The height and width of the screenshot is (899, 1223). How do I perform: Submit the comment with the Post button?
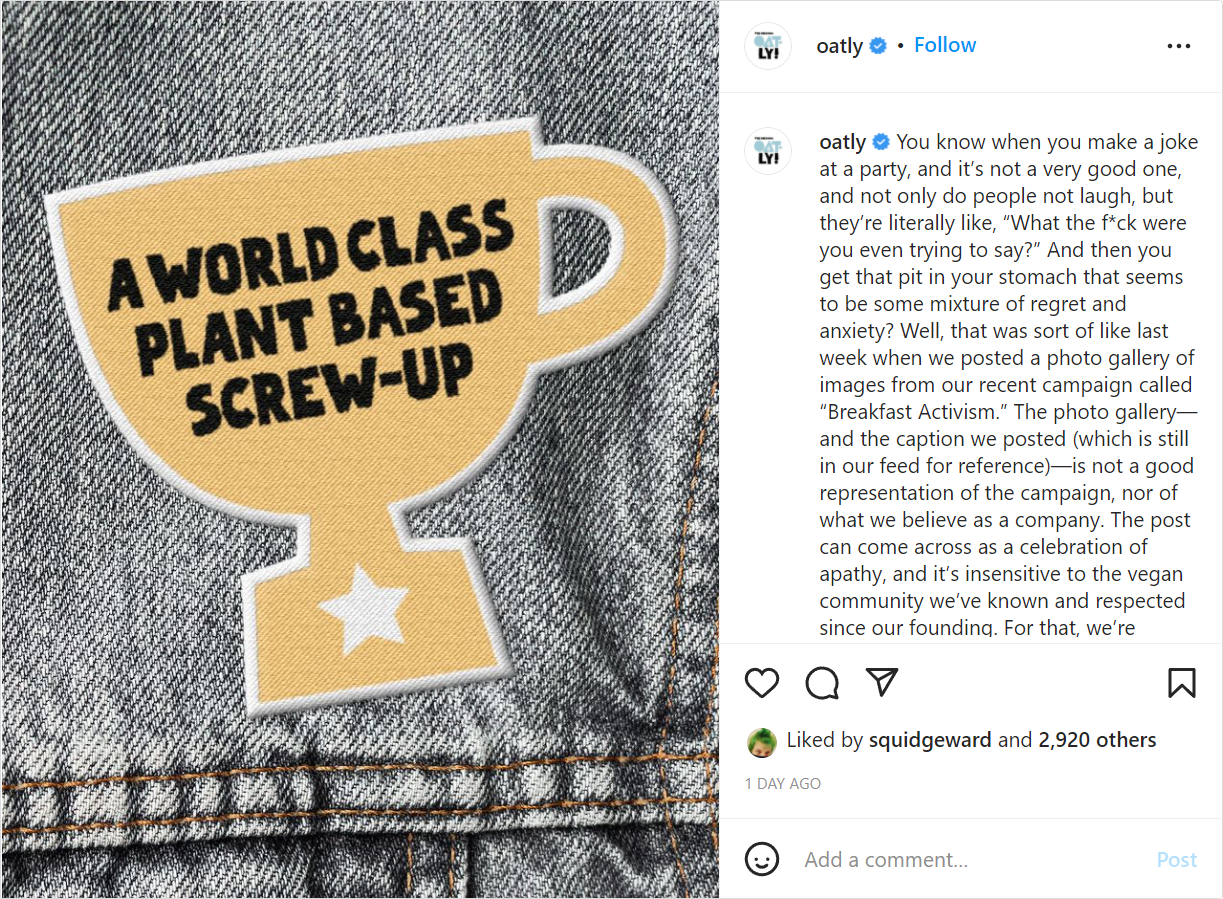(1177, 860)
